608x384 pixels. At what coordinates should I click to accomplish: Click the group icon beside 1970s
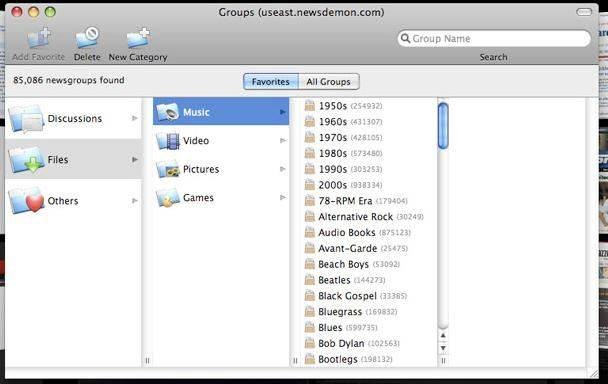(309, 137)
